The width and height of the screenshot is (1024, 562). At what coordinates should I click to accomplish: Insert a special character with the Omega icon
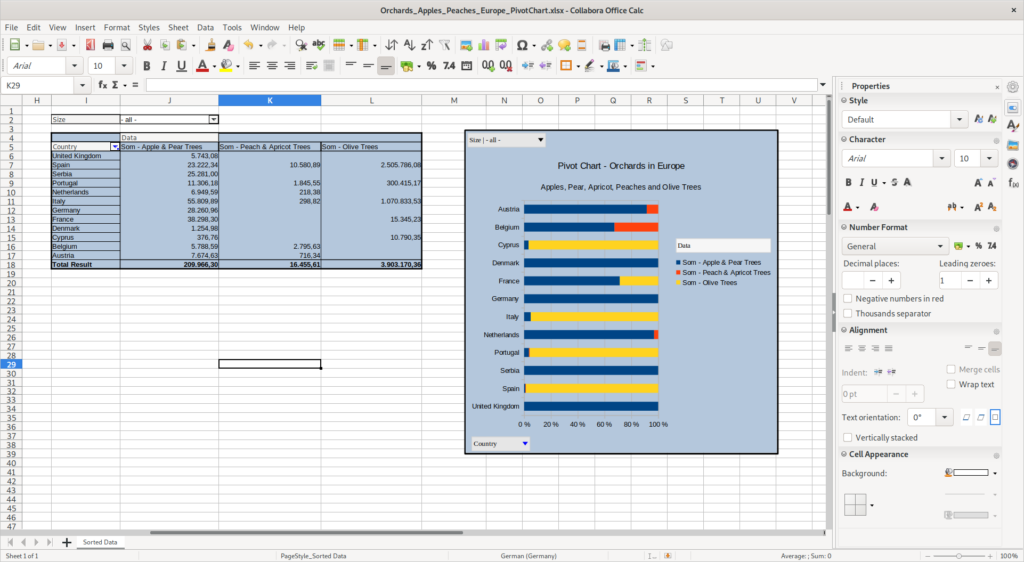(522, 45)
